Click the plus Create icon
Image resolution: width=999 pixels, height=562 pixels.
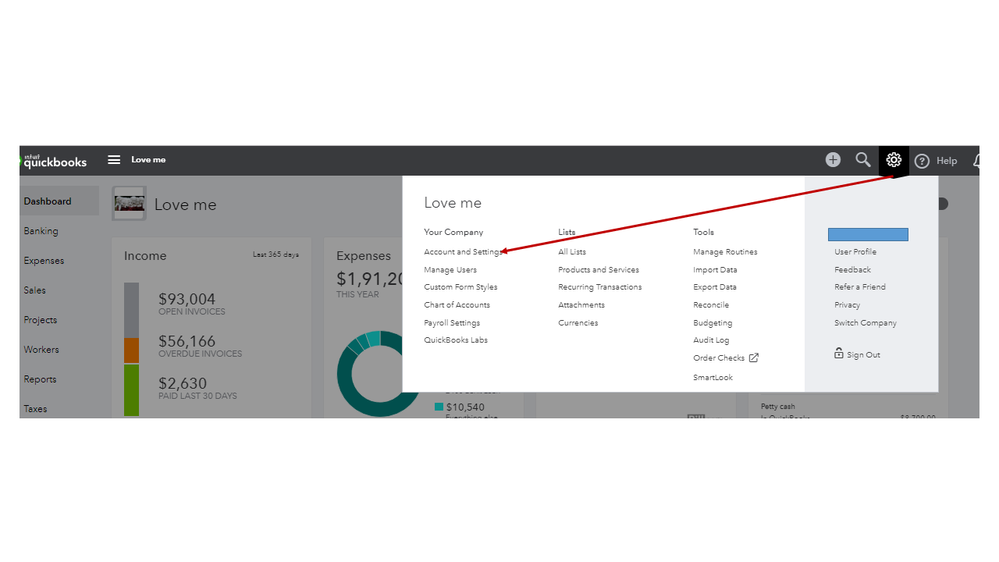[x=833, y=160]
